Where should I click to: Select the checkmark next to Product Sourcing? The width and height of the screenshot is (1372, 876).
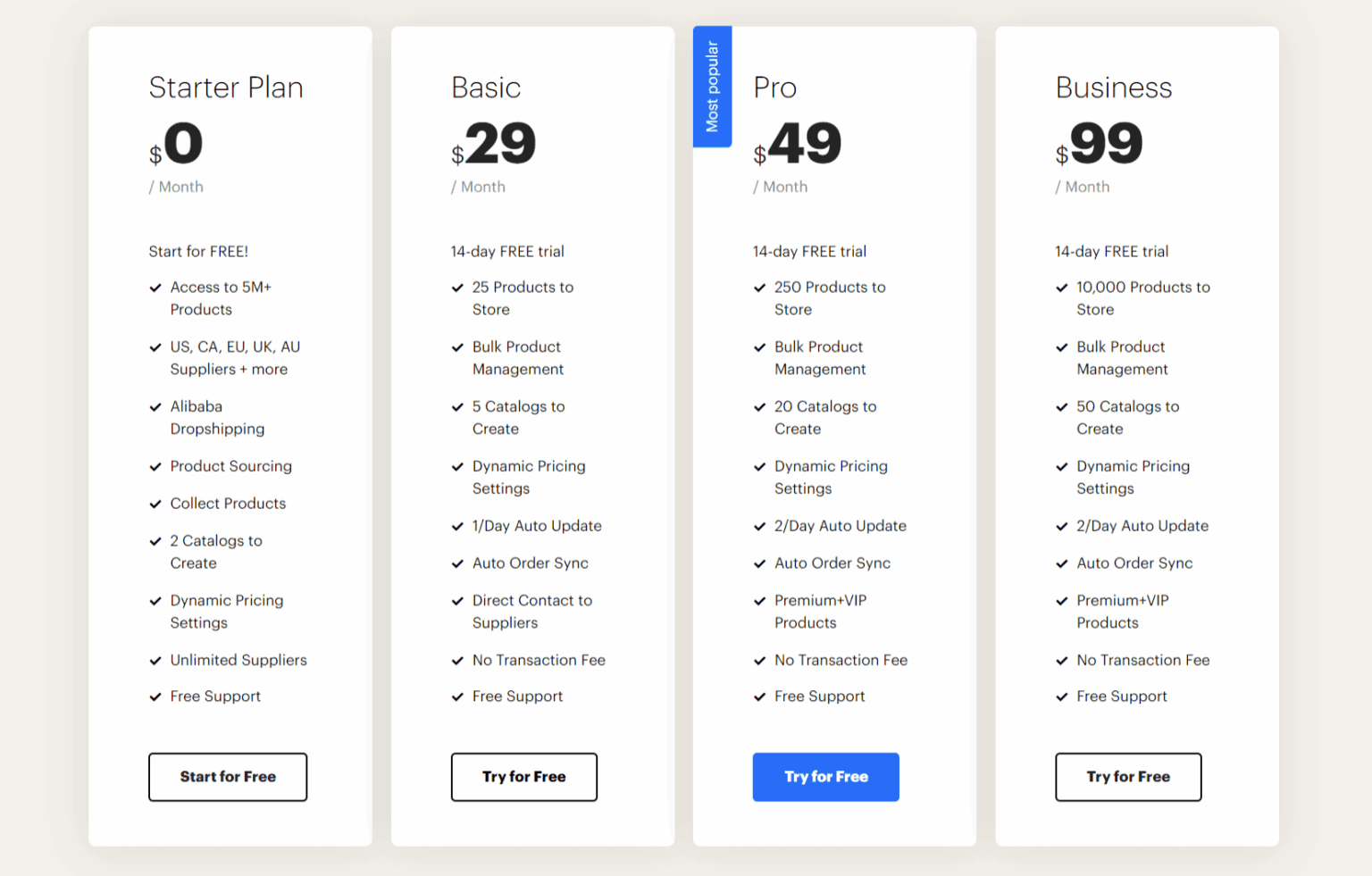point(155,466)
